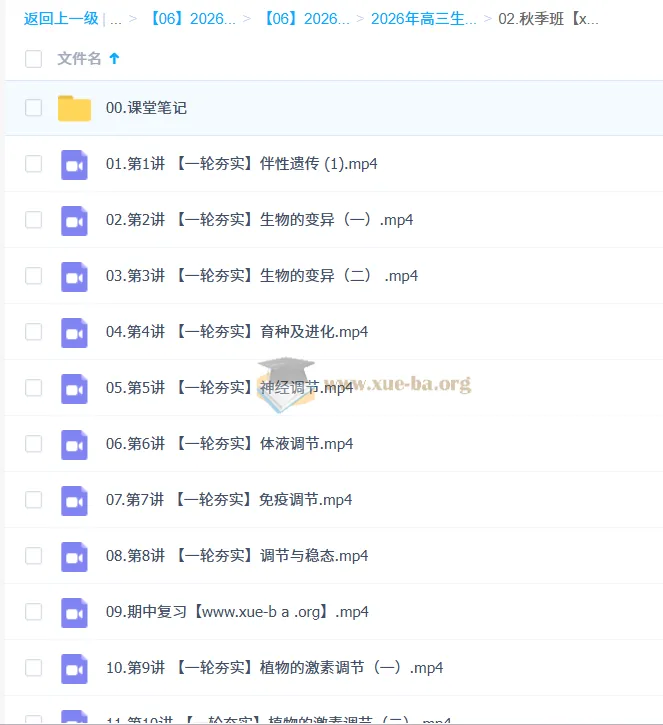Toggle the select-all checkbox in header
Screen dimensions: 663x725
34,59
